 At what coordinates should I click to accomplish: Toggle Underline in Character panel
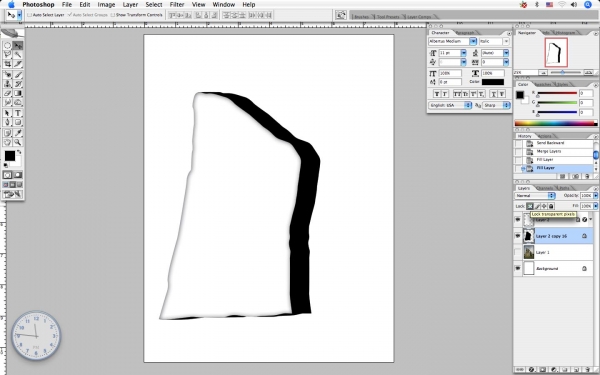(x=494, y=94)
